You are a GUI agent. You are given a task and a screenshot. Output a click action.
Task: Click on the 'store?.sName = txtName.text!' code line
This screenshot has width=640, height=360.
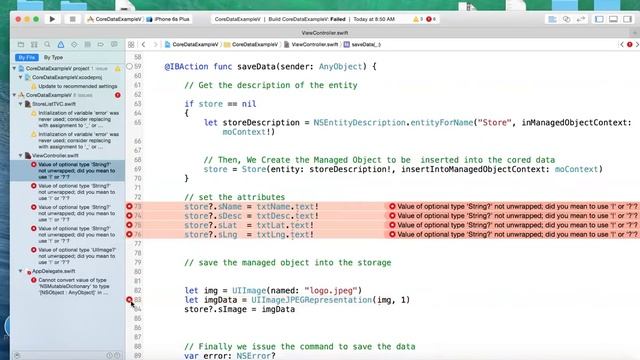pos(251,207)
